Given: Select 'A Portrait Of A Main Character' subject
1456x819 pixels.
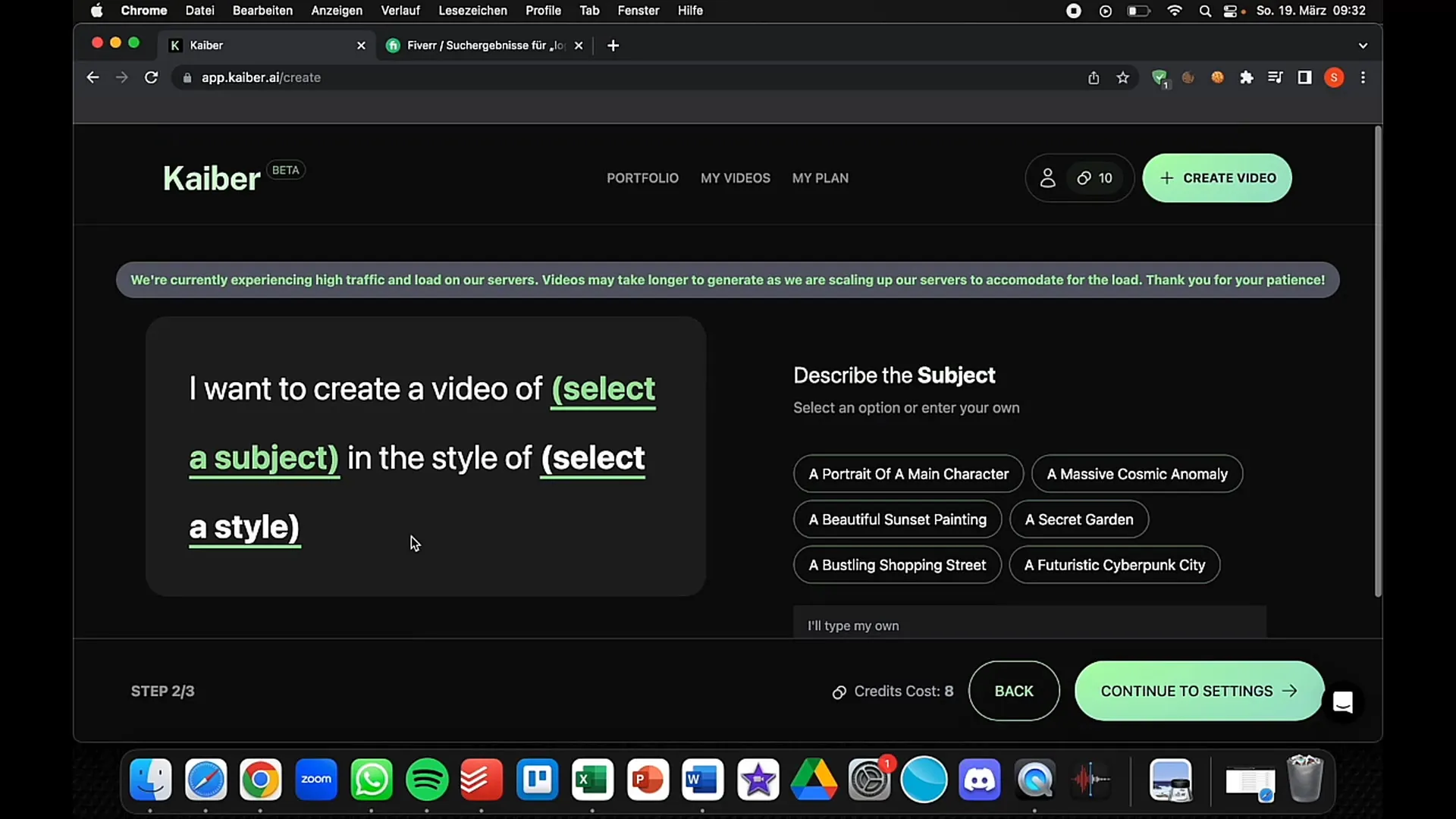Looking at the screenshot, I should coord(908,473).
